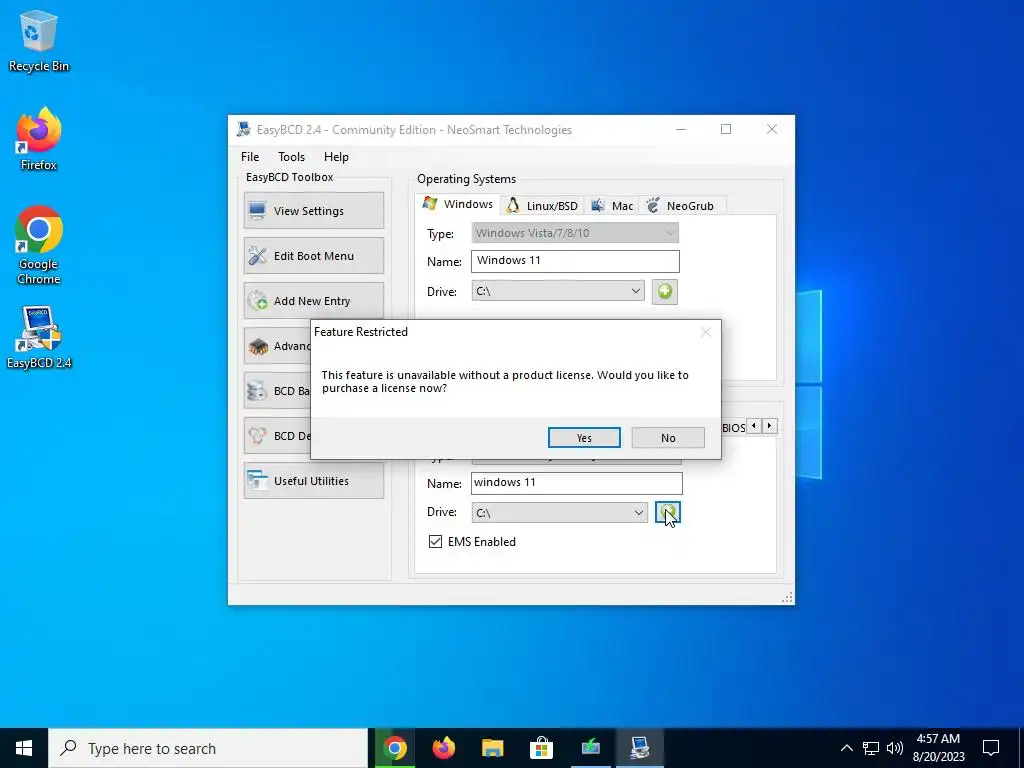The width and height of the screenshot is (1024, 768).
Task: Expand the upper Drive C:\ dropdown
Action: (635, 291)
